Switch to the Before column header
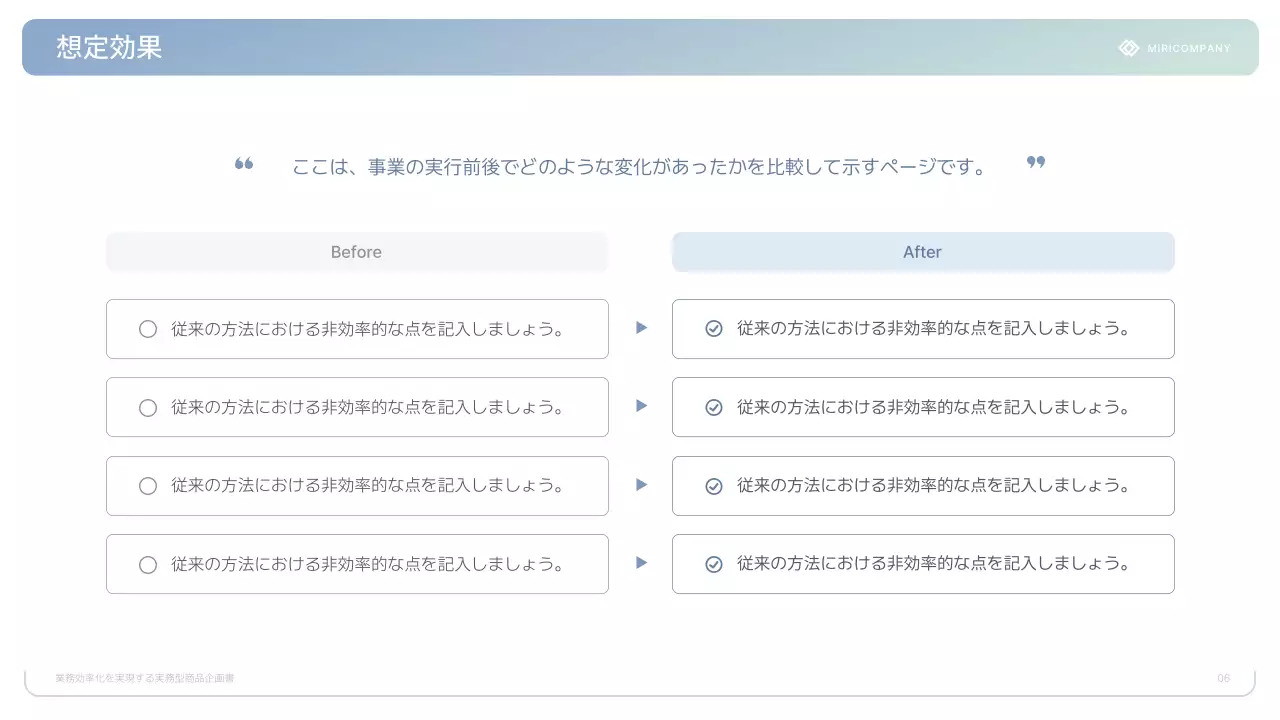1280x720 pixels. (x=356, y=252)
